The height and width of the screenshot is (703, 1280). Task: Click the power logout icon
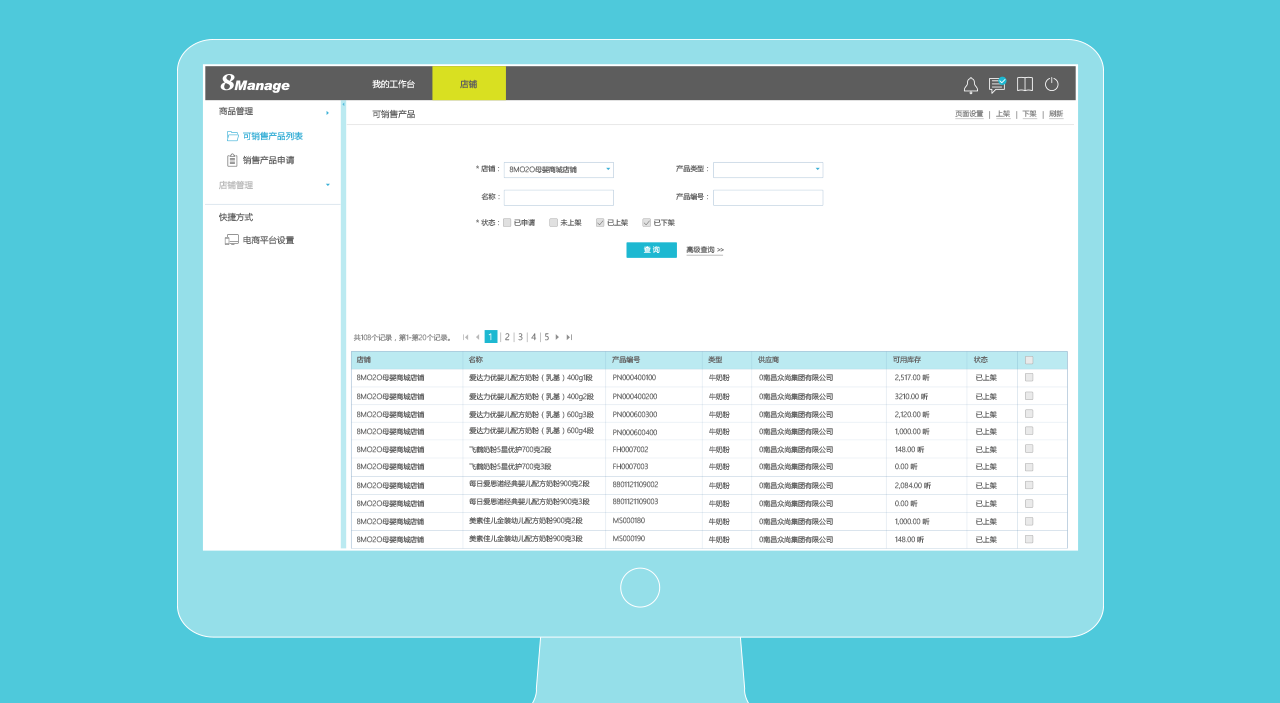(1052, 85)
